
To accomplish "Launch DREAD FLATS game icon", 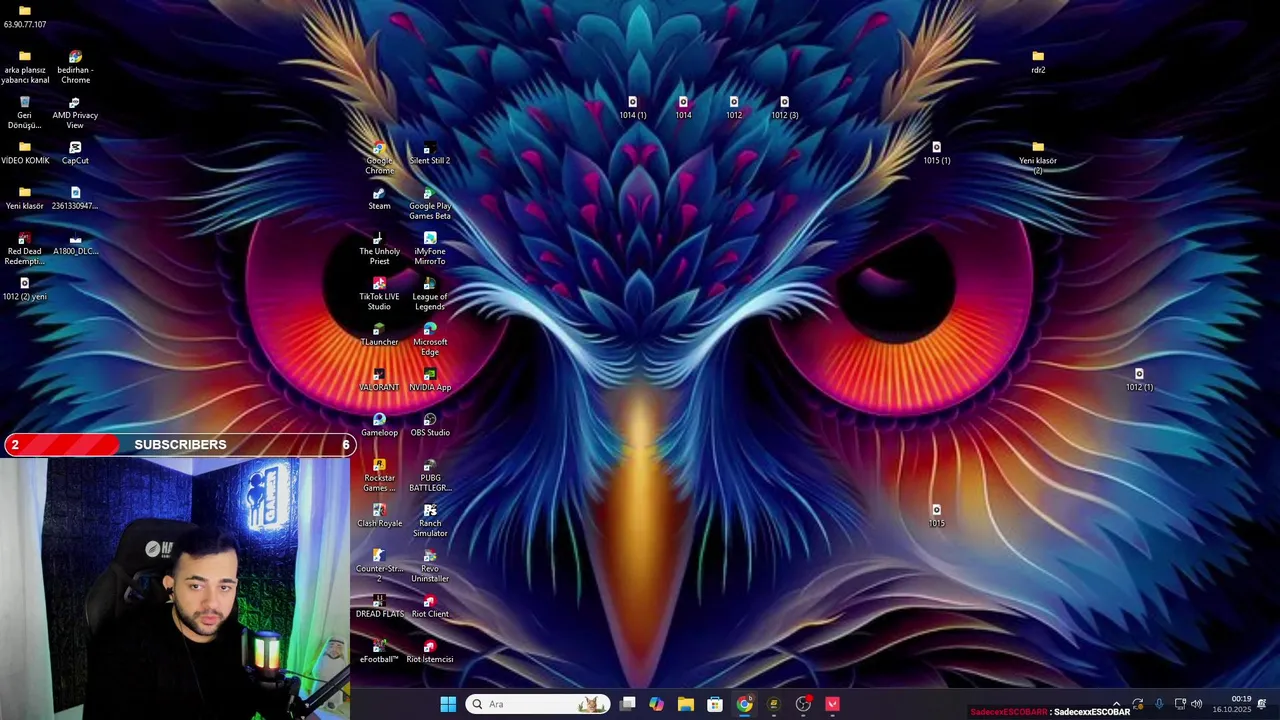I will pos(379,606).
